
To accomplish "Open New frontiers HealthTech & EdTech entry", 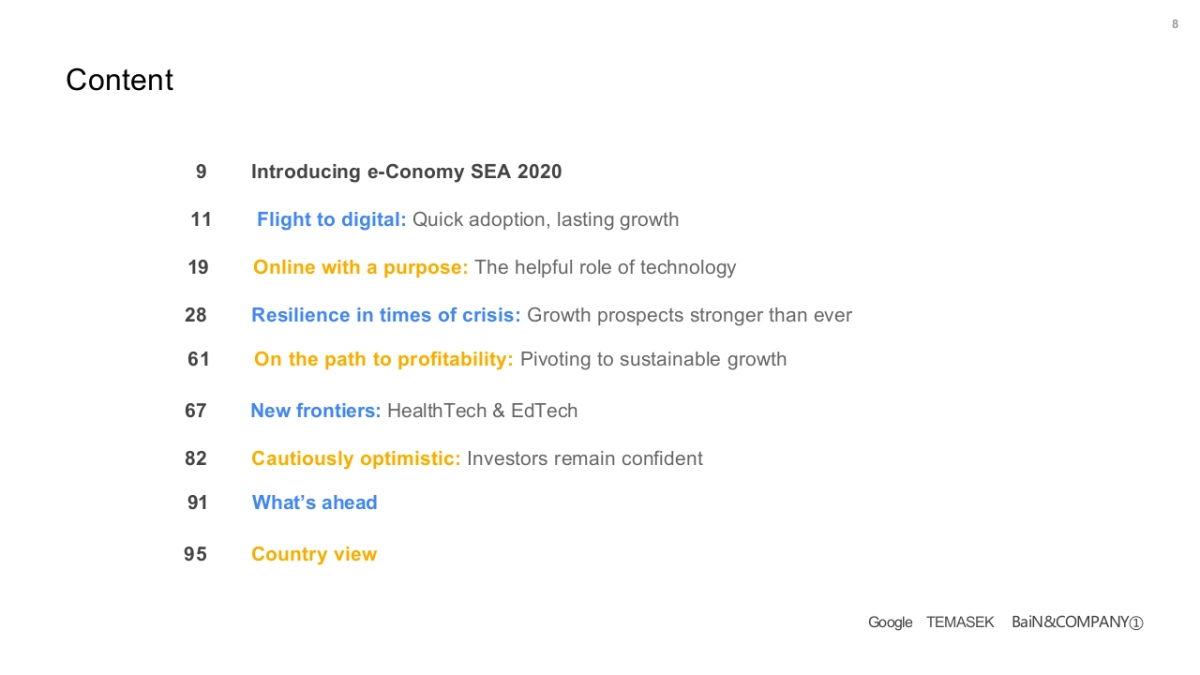I will pos(414,411).
